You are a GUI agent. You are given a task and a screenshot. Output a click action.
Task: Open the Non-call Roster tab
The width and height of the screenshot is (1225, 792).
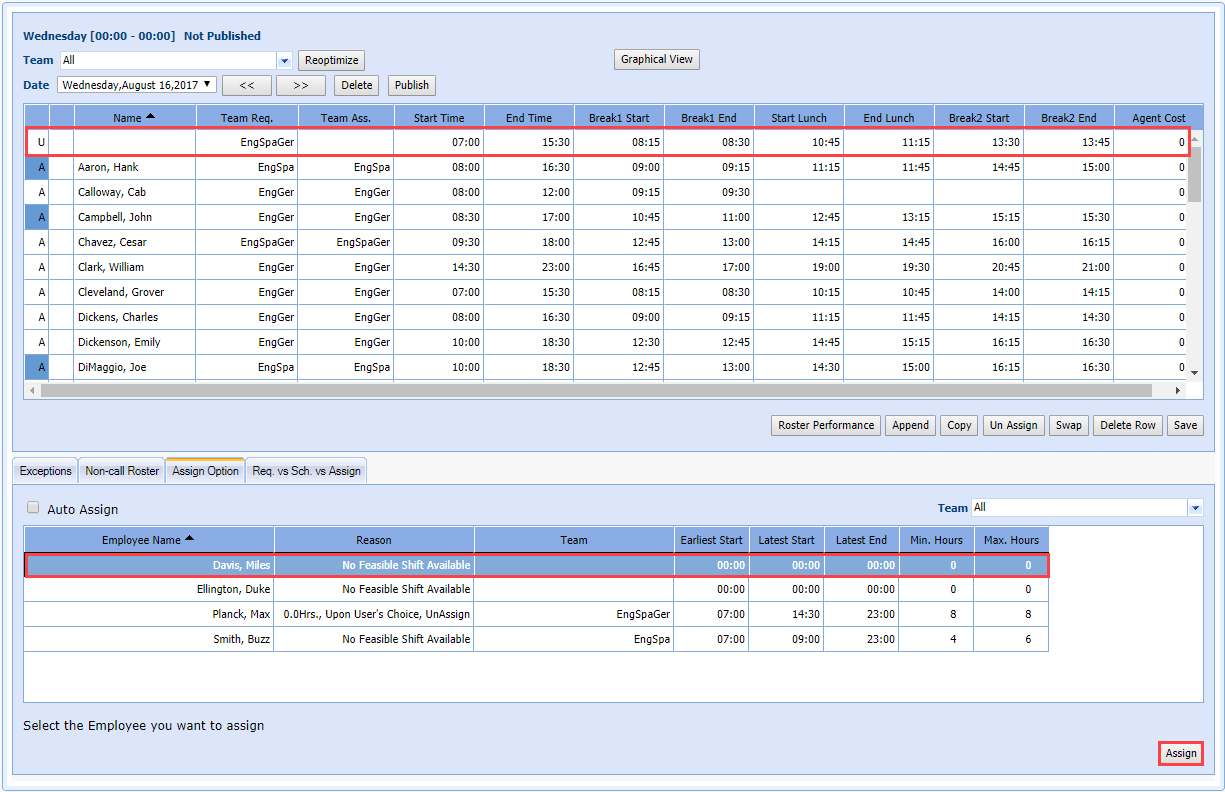pyautogui.click(x=122, y=471)
